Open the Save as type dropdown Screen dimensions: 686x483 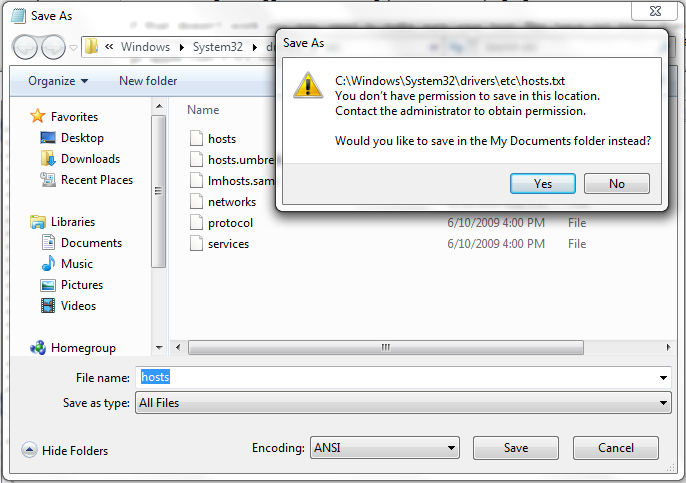(403, 402)
